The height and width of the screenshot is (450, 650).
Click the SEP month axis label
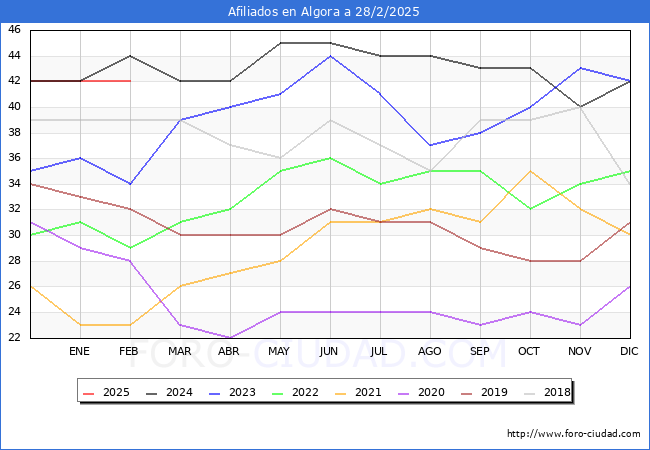(x=480, y=351)
